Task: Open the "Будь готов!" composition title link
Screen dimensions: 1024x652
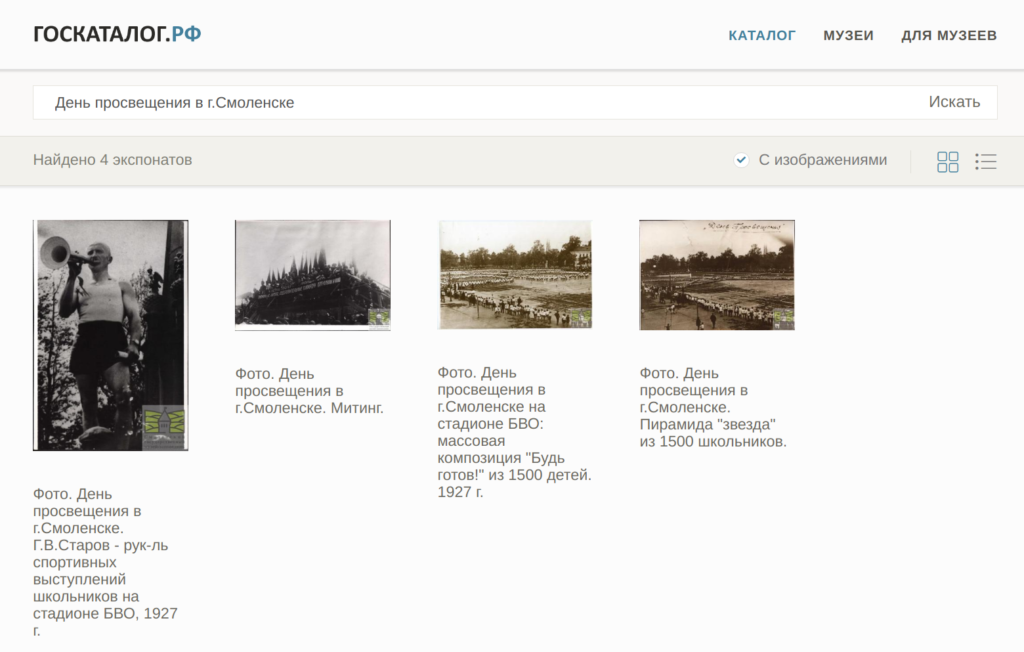Action: point(514,432)
